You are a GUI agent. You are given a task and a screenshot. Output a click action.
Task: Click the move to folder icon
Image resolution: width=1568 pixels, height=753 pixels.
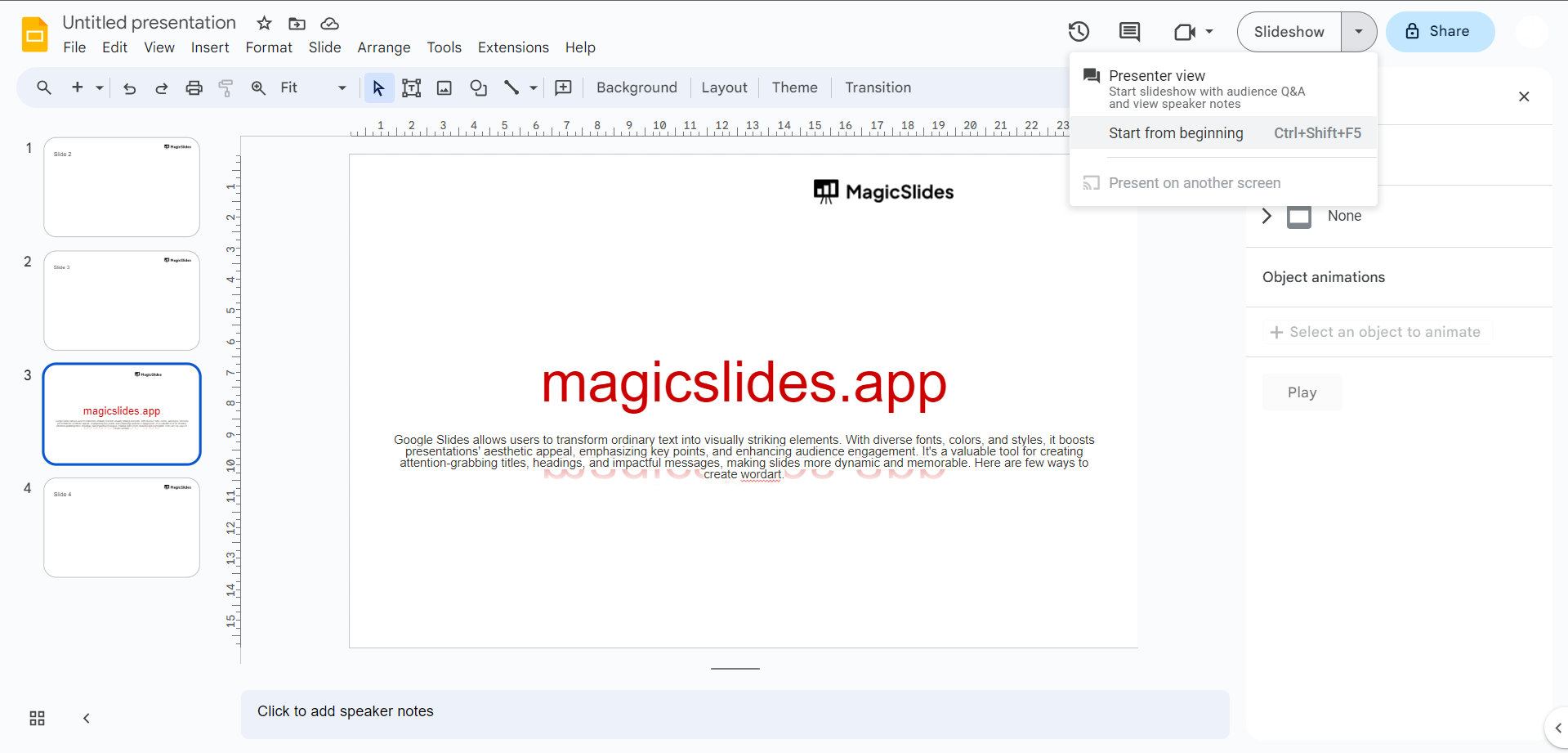point(297,24)
